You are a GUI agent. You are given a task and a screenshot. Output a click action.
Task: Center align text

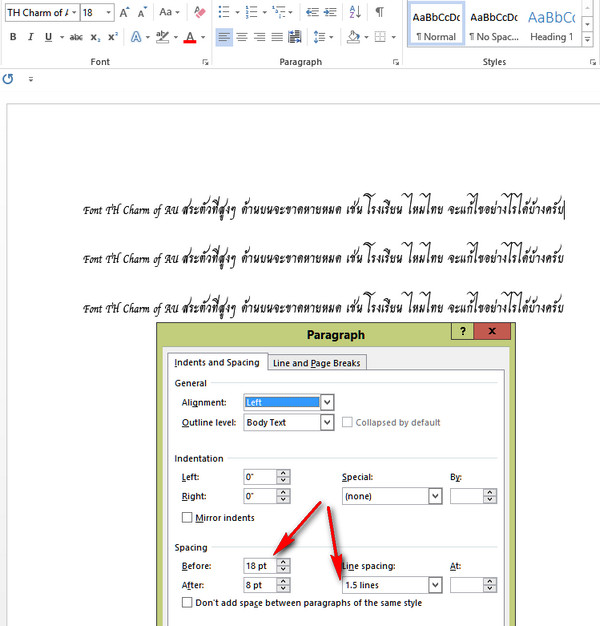pyautogui.click(x=242, y=37)
